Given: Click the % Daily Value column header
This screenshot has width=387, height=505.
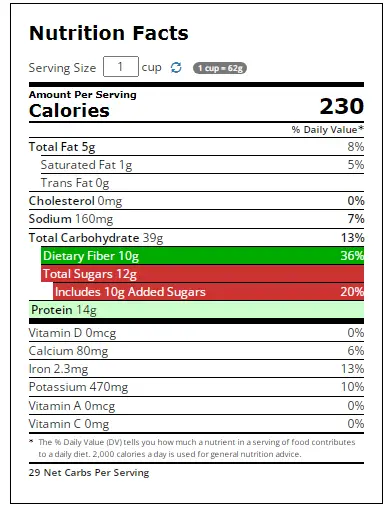Looking at the screenshot, I should tap(327, 129).
